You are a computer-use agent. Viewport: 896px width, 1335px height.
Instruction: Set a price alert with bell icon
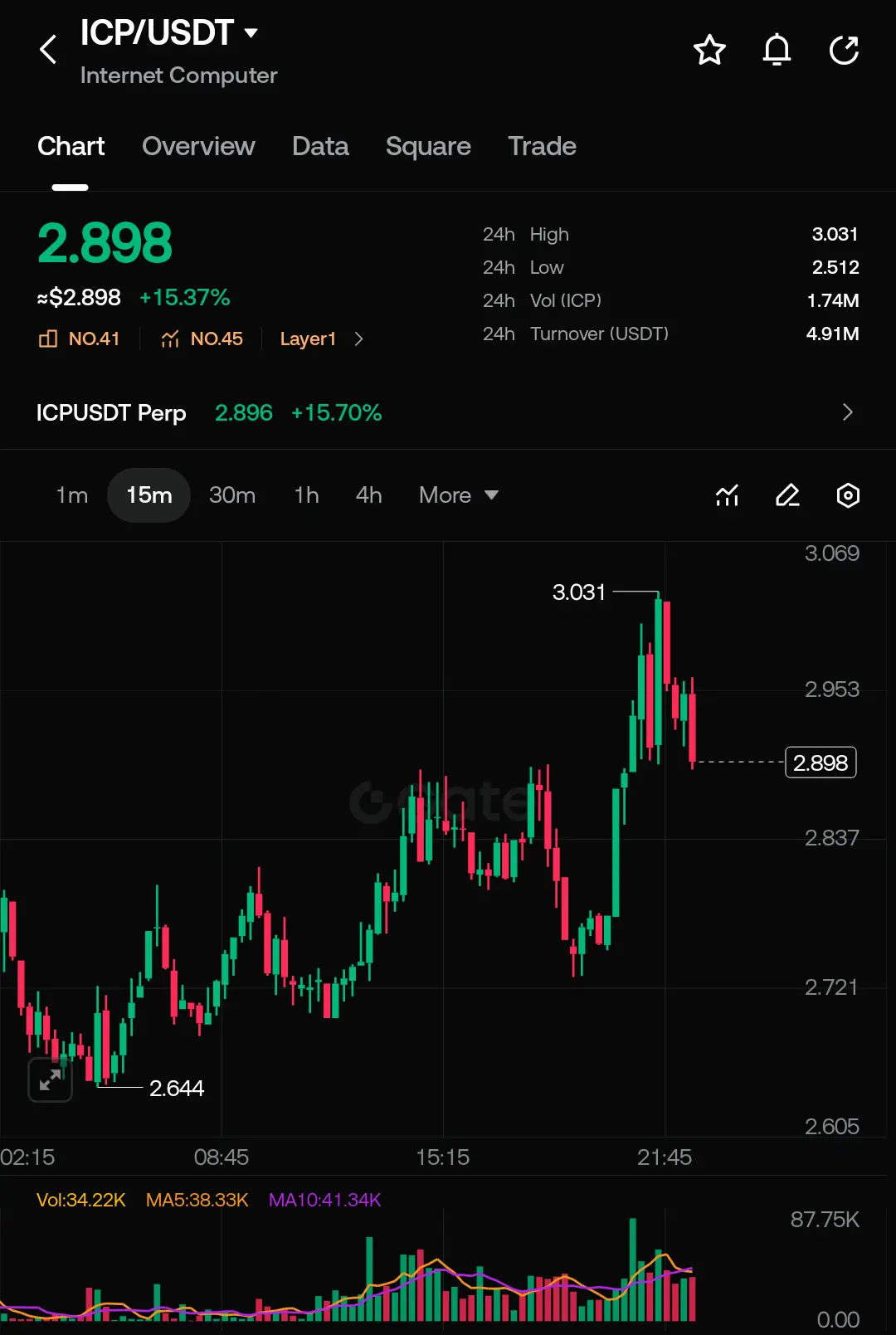pyautogui.click(x=777, y=50)
